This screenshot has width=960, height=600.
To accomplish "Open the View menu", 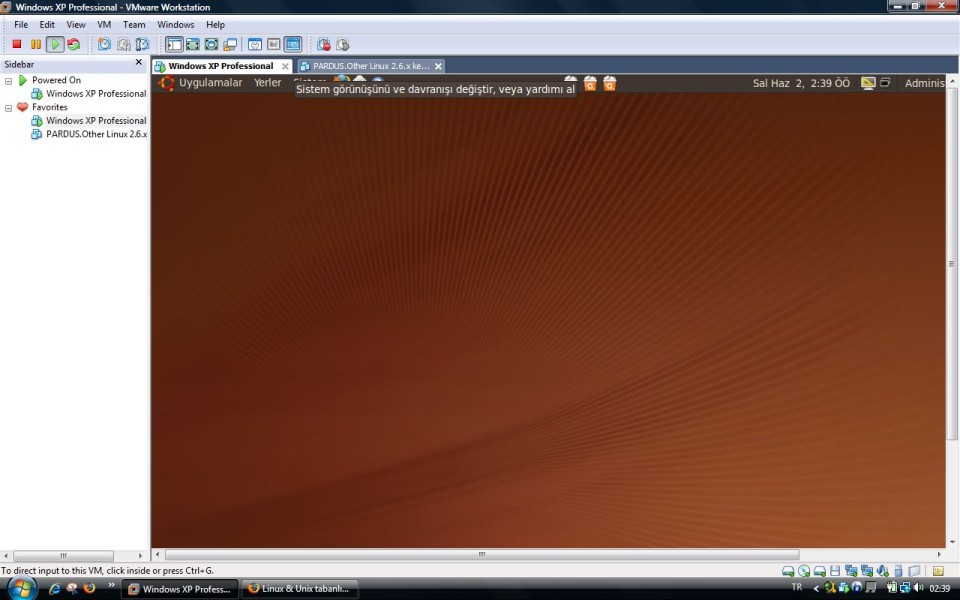I will click(76, 24).
